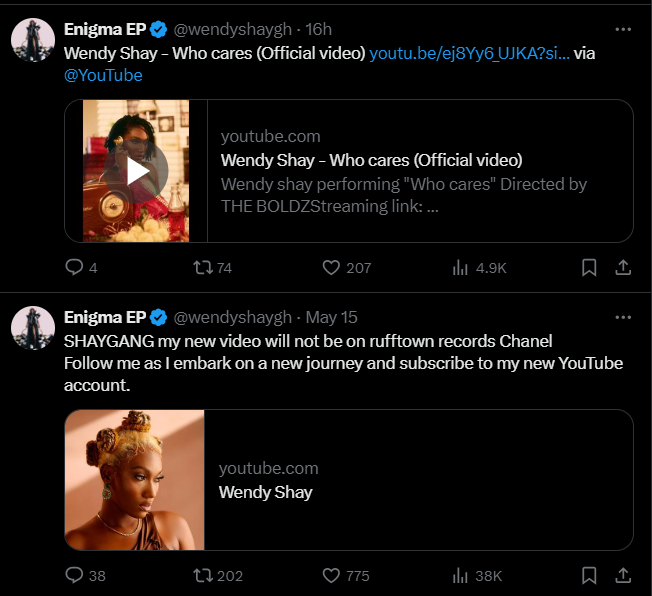
Task: Play the Who cares video thumbnail
Action: pos(139,171)
